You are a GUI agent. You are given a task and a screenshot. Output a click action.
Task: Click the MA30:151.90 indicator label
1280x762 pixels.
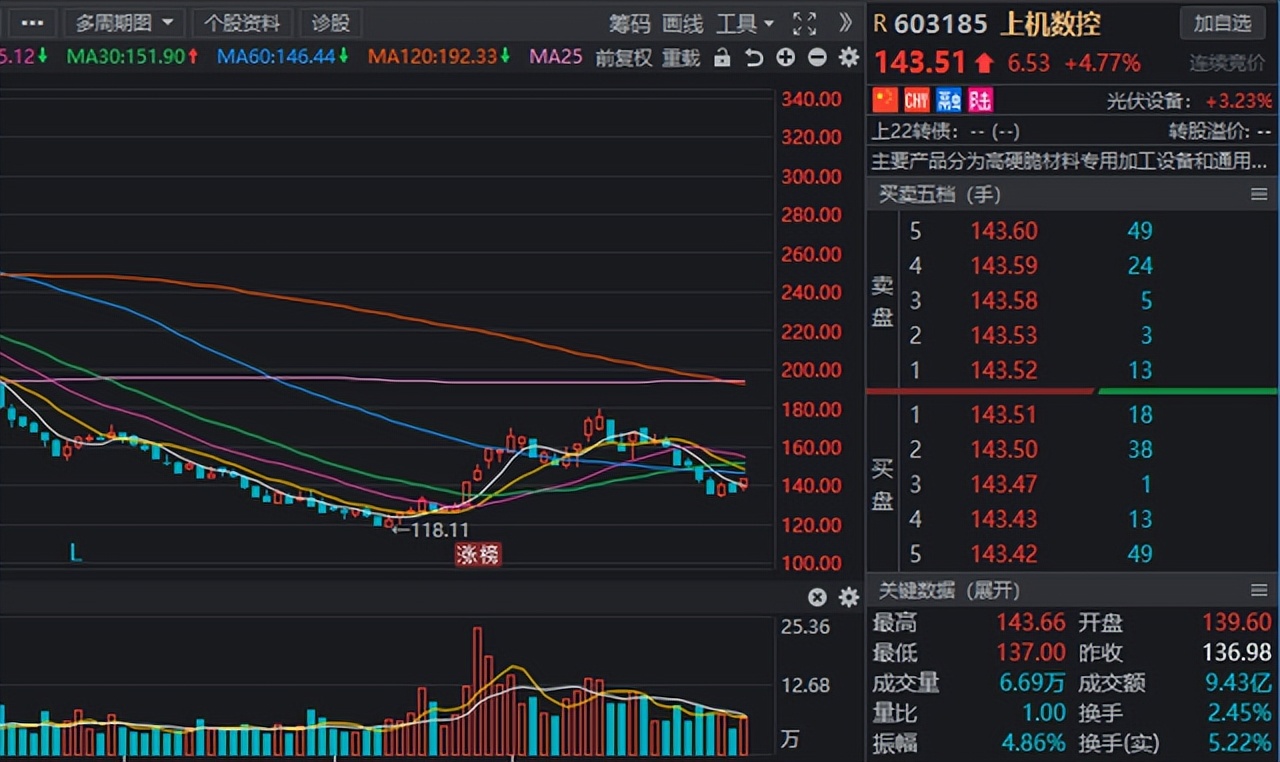[x=132, y=57]
